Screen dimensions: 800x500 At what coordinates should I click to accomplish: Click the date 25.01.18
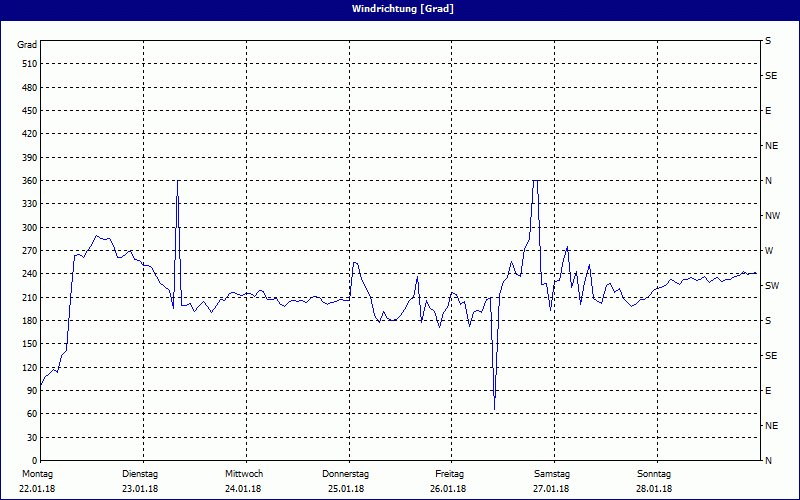[x=346, y=489]
